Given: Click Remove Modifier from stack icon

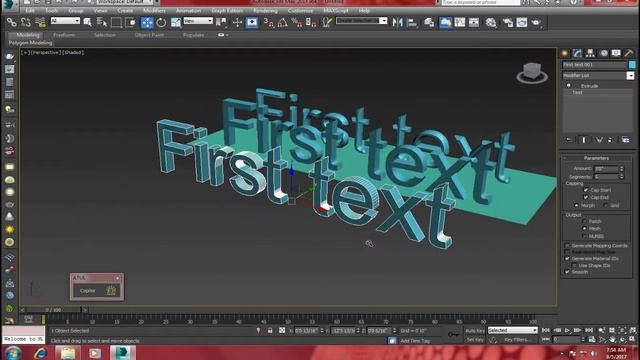Looking at the screenshot, I should (x=610, y=140).
